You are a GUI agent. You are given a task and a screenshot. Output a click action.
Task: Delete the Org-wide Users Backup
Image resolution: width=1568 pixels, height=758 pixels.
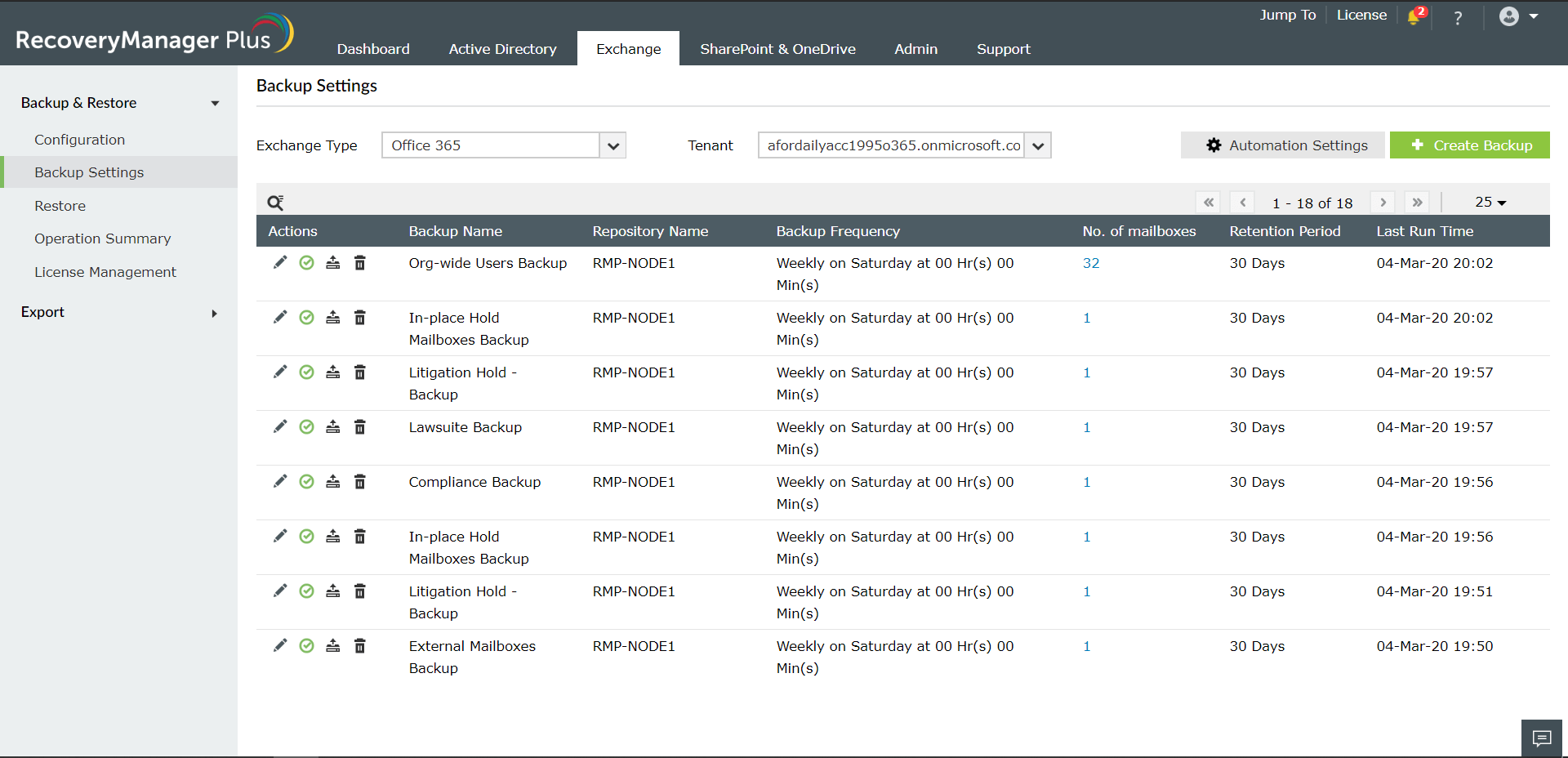coord(360,262)
